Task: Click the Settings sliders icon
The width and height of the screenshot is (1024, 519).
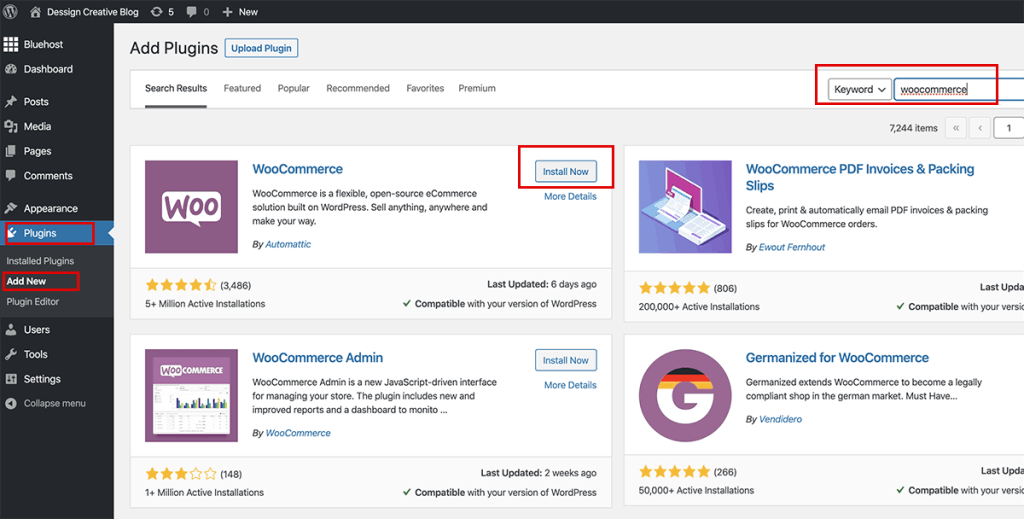Action: tap(10, 379)
